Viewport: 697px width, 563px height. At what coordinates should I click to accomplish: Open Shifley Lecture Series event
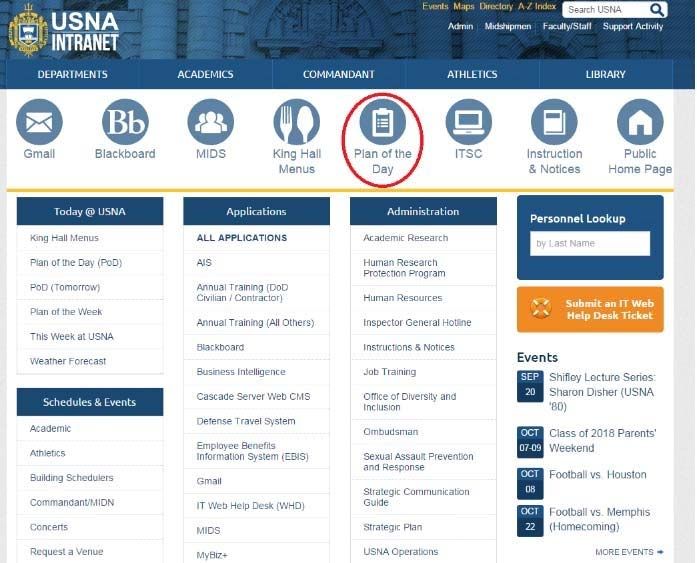click(602, 392)
